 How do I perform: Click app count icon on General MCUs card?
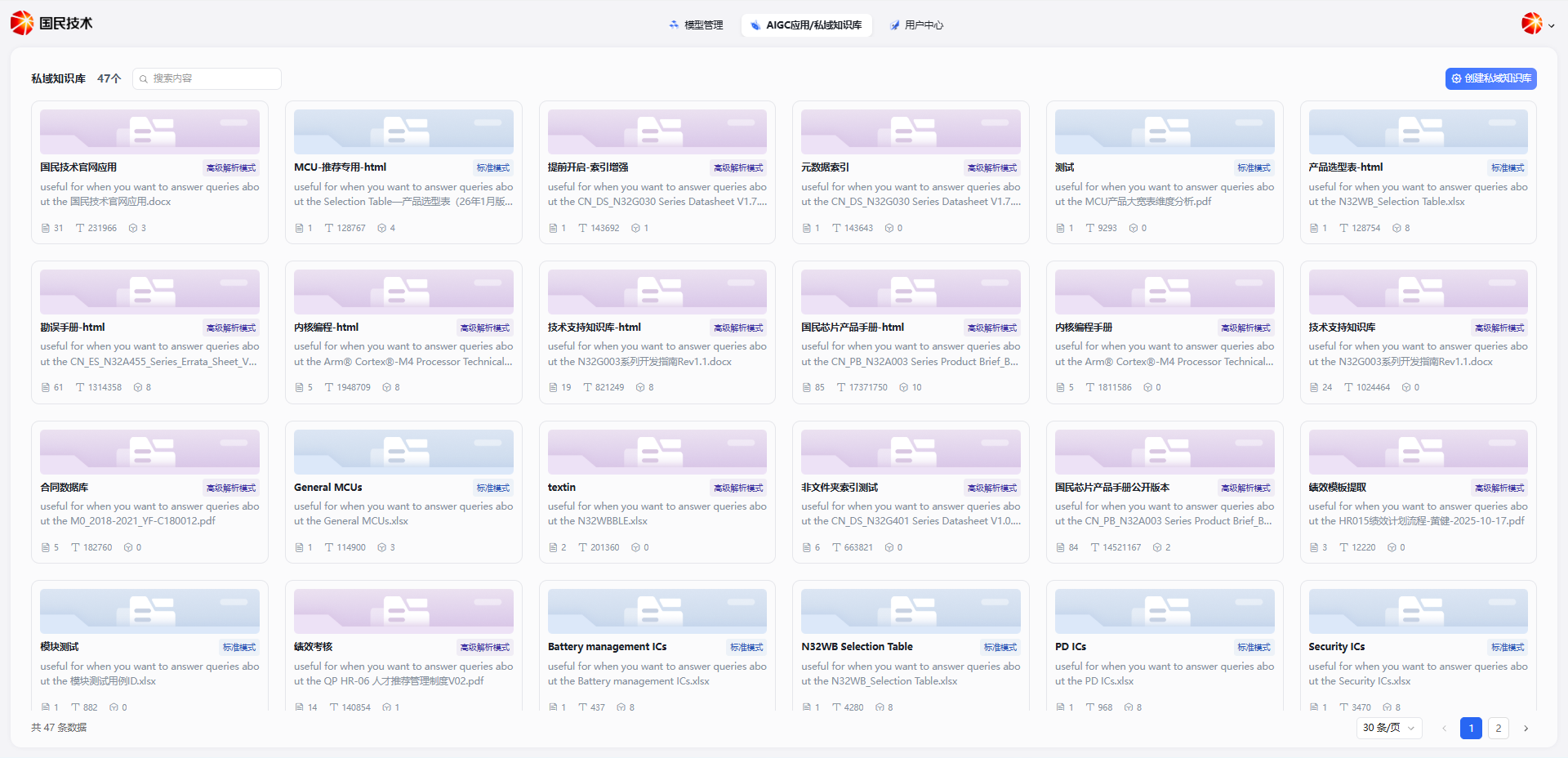[381, 547]
